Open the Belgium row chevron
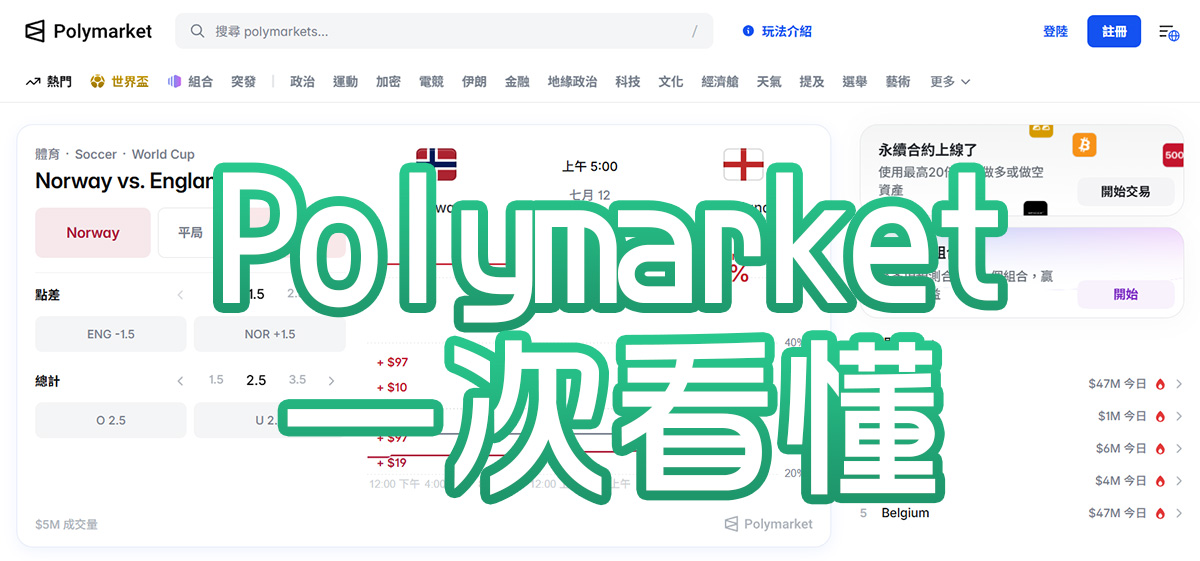 pos(1179,513)
